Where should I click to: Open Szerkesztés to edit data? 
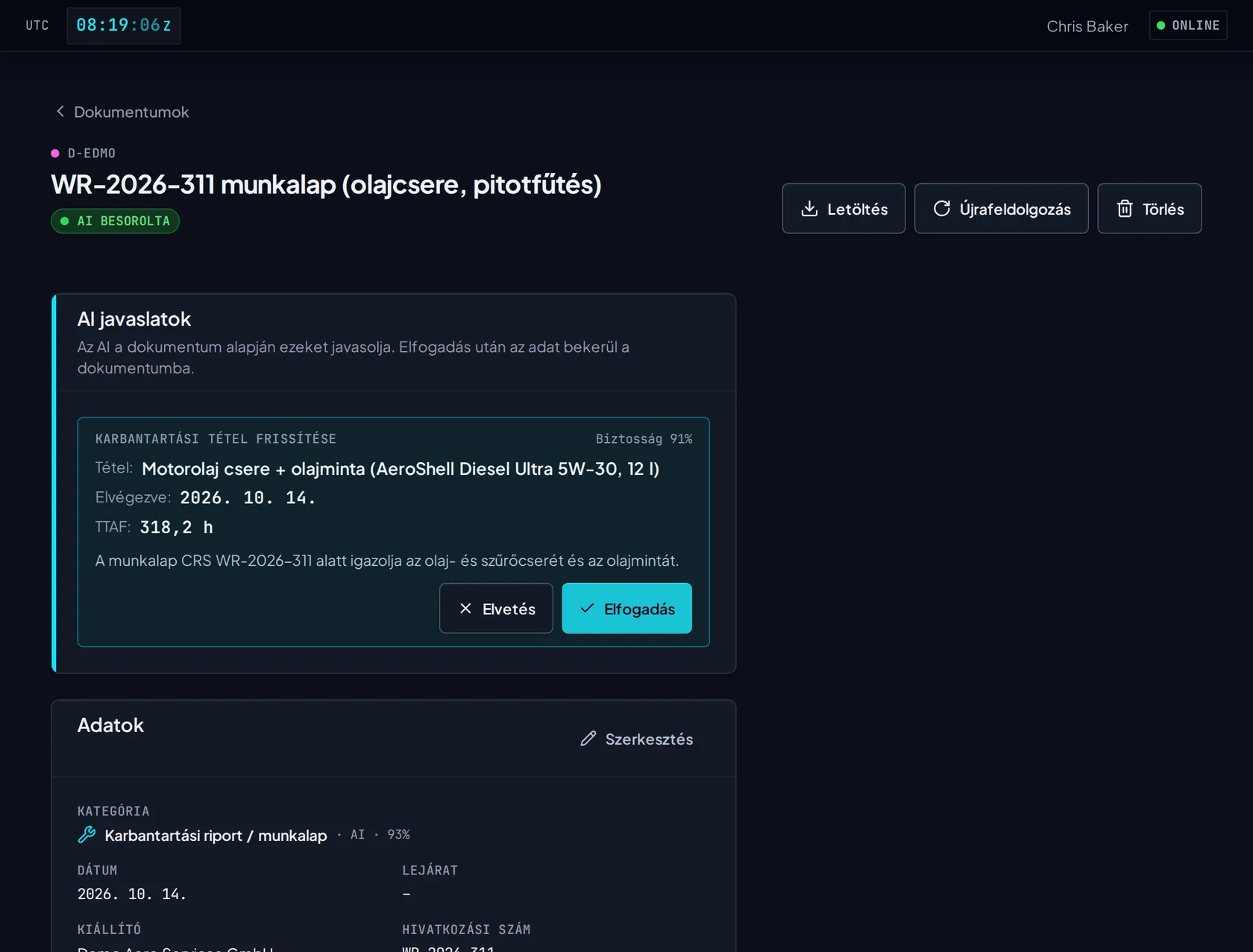pyautogui.click(x=637, y=739)
